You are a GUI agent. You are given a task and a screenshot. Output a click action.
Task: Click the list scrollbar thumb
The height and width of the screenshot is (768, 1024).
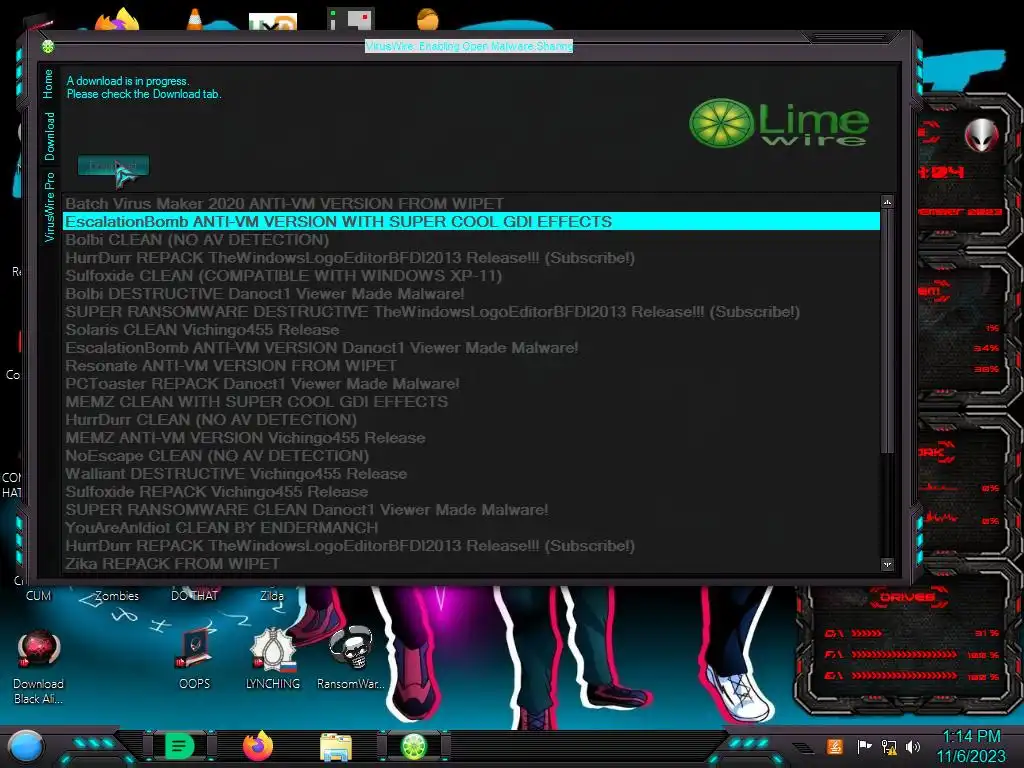[x=887, y=332]
